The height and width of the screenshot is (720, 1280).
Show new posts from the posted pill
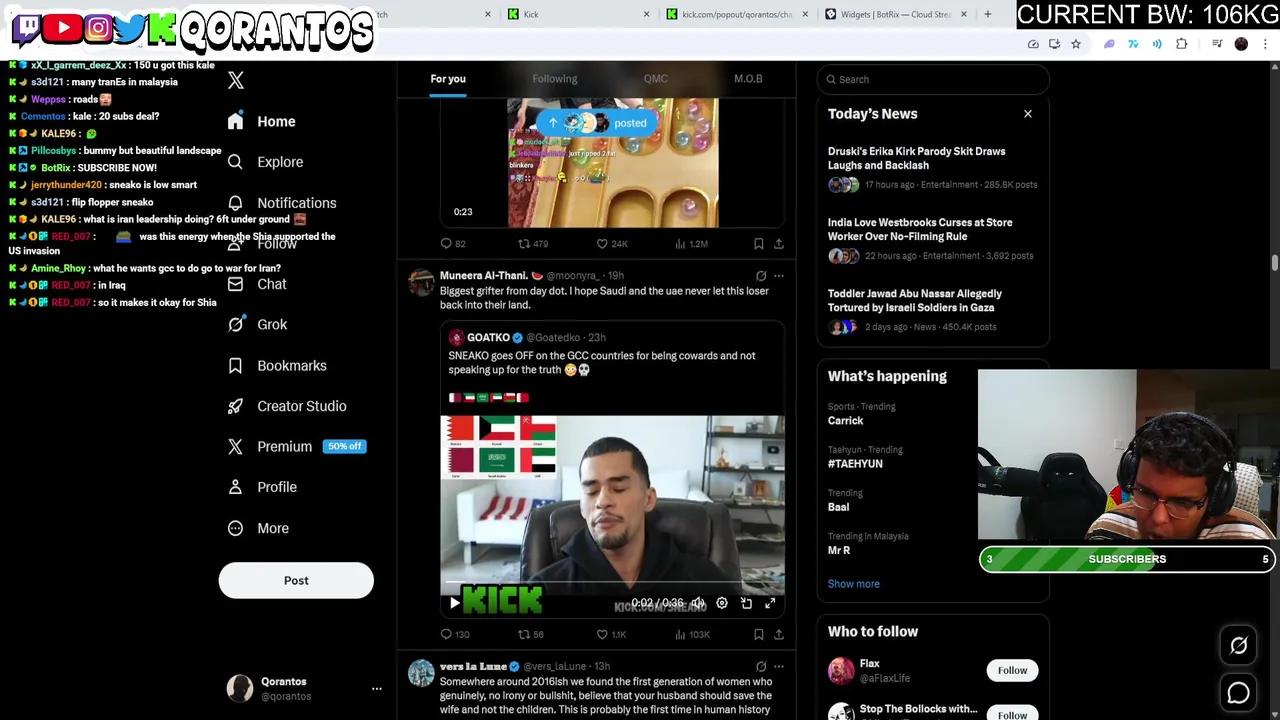click(597, 123)
